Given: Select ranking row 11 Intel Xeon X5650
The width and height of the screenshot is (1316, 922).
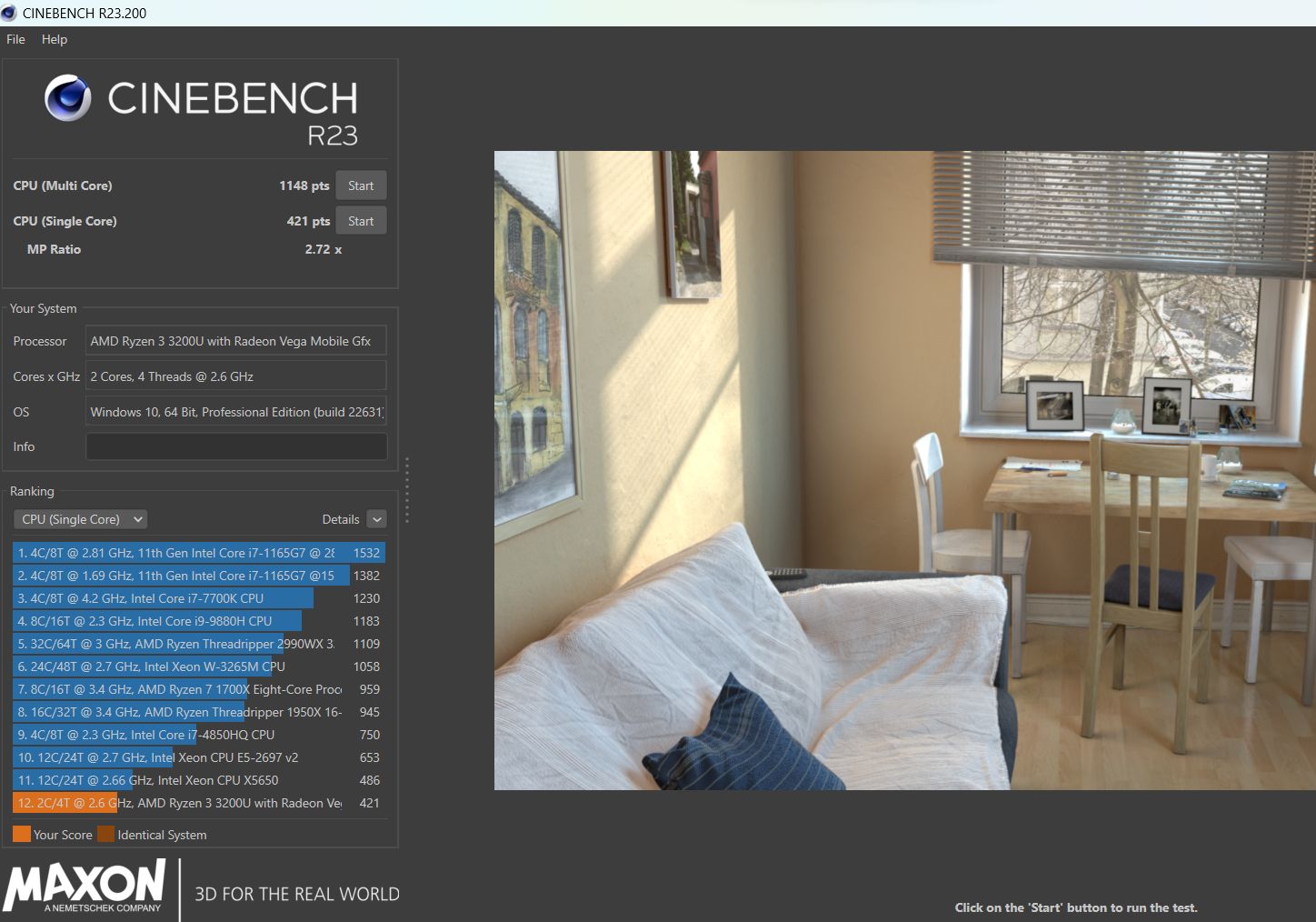Looking at the screenshot, I should tap(199, 780).
